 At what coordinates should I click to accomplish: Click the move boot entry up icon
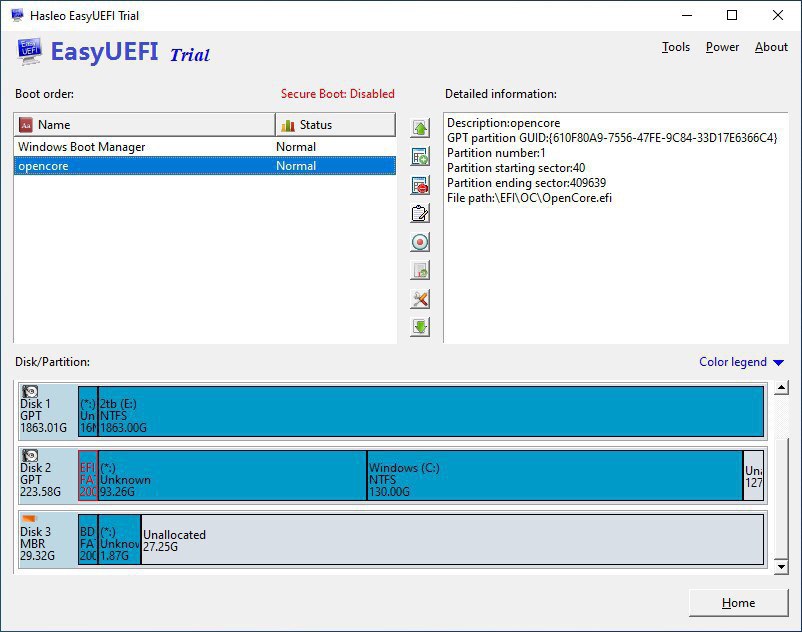[420, 128]
